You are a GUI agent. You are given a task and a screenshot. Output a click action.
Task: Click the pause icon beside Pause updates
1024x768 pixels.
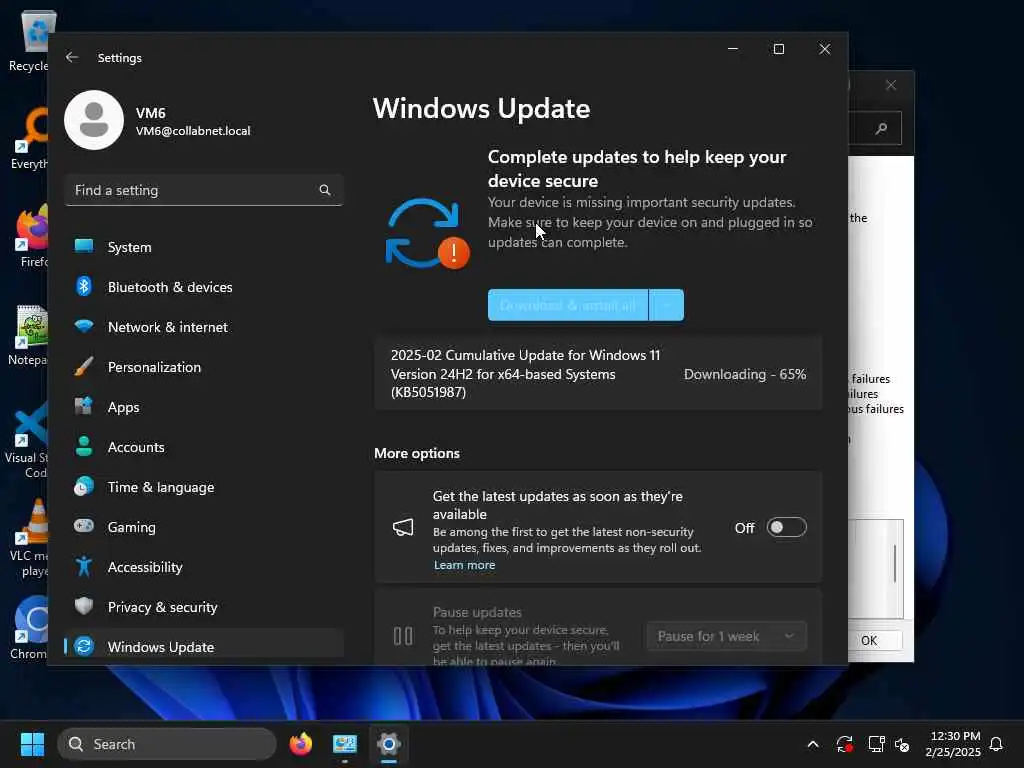click(x=403, y=635)
